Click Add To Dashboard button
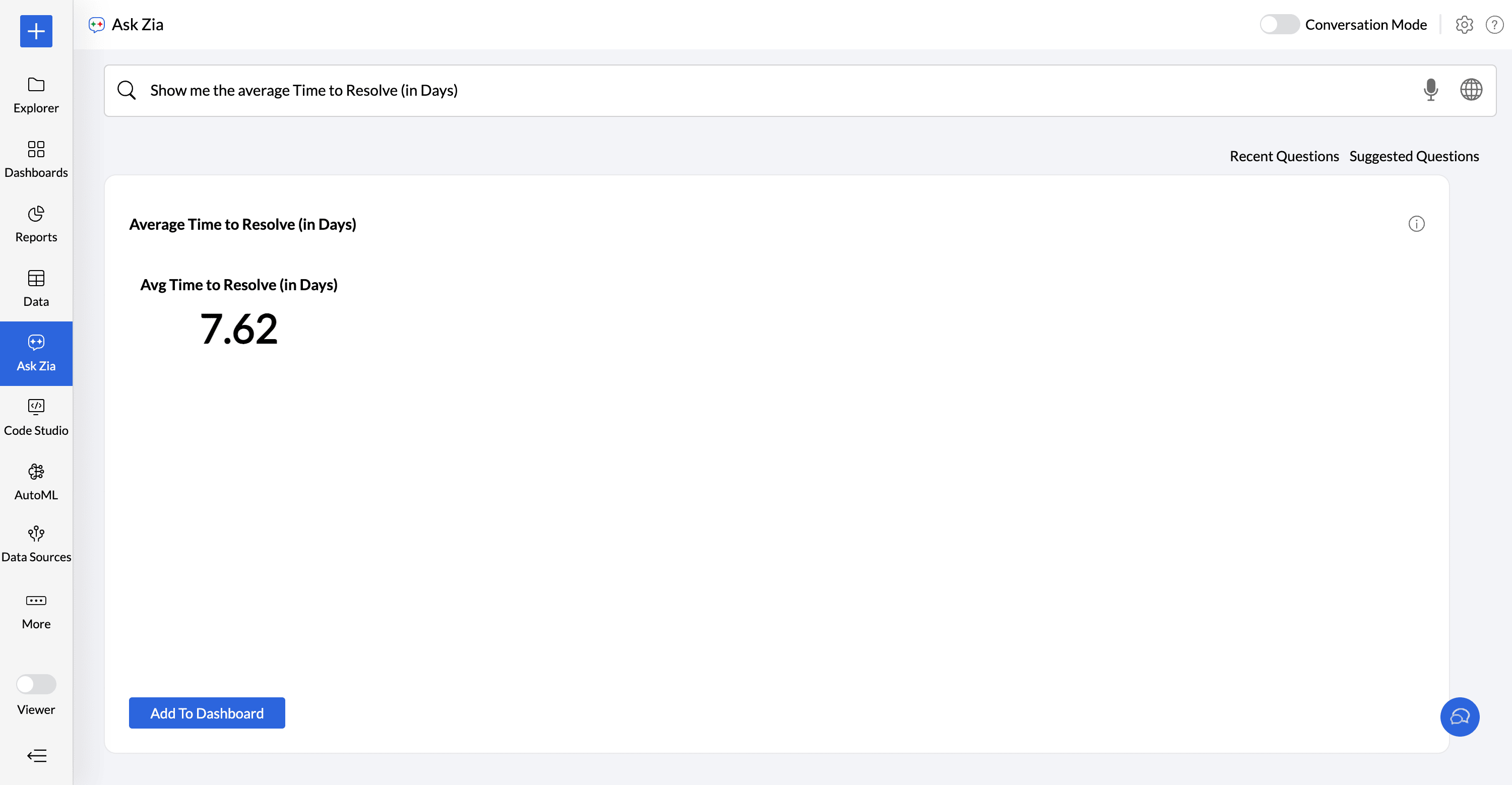This screenshot has height=785, width=1512. (207, 713)
